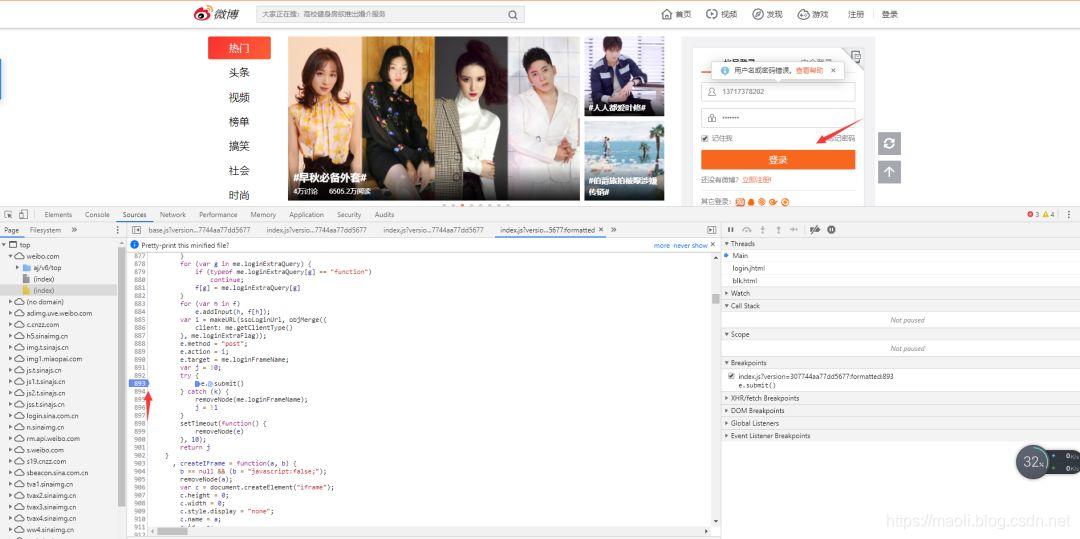
Task: Click the step debugger button
Action: (x=794, y=229)
